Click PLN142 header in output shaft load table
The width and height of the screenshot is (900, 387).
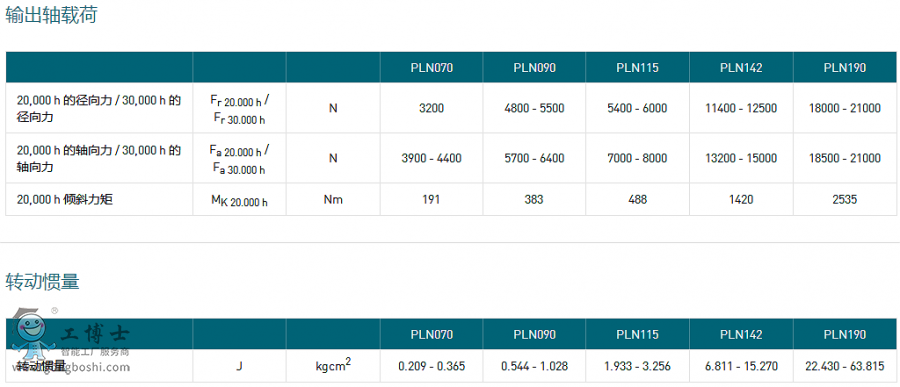click(x=741, y=68)
